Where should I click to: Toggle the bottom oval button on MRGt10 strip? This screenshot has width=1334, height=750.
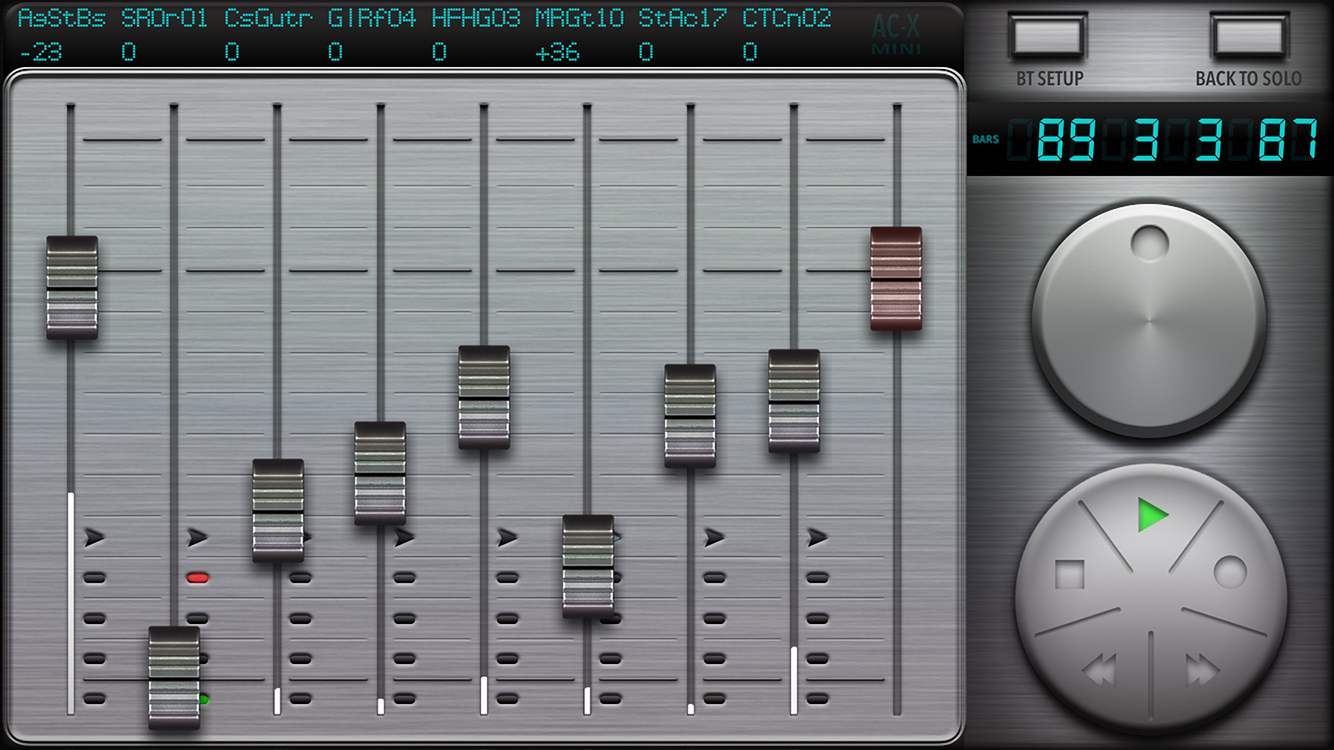pyautogui.click(x=611, y=698)
